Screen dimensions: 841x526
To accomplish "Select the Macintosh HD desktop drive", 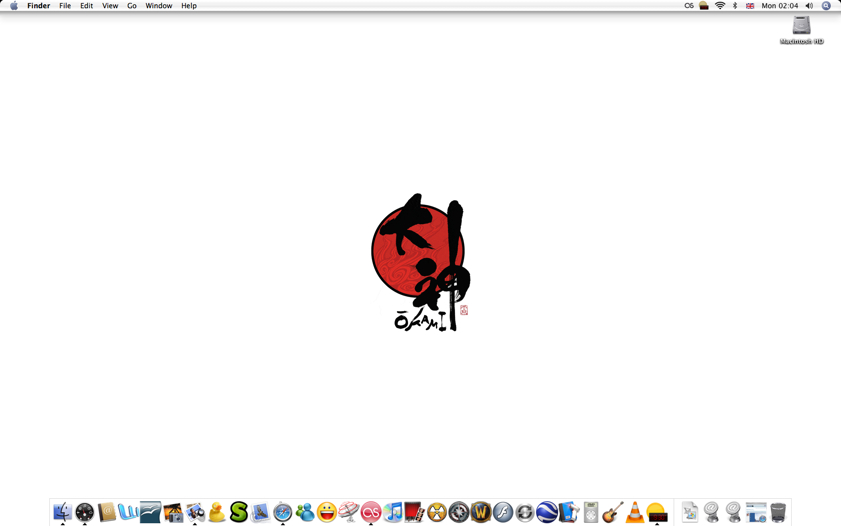I will click(x=801, y=30).
